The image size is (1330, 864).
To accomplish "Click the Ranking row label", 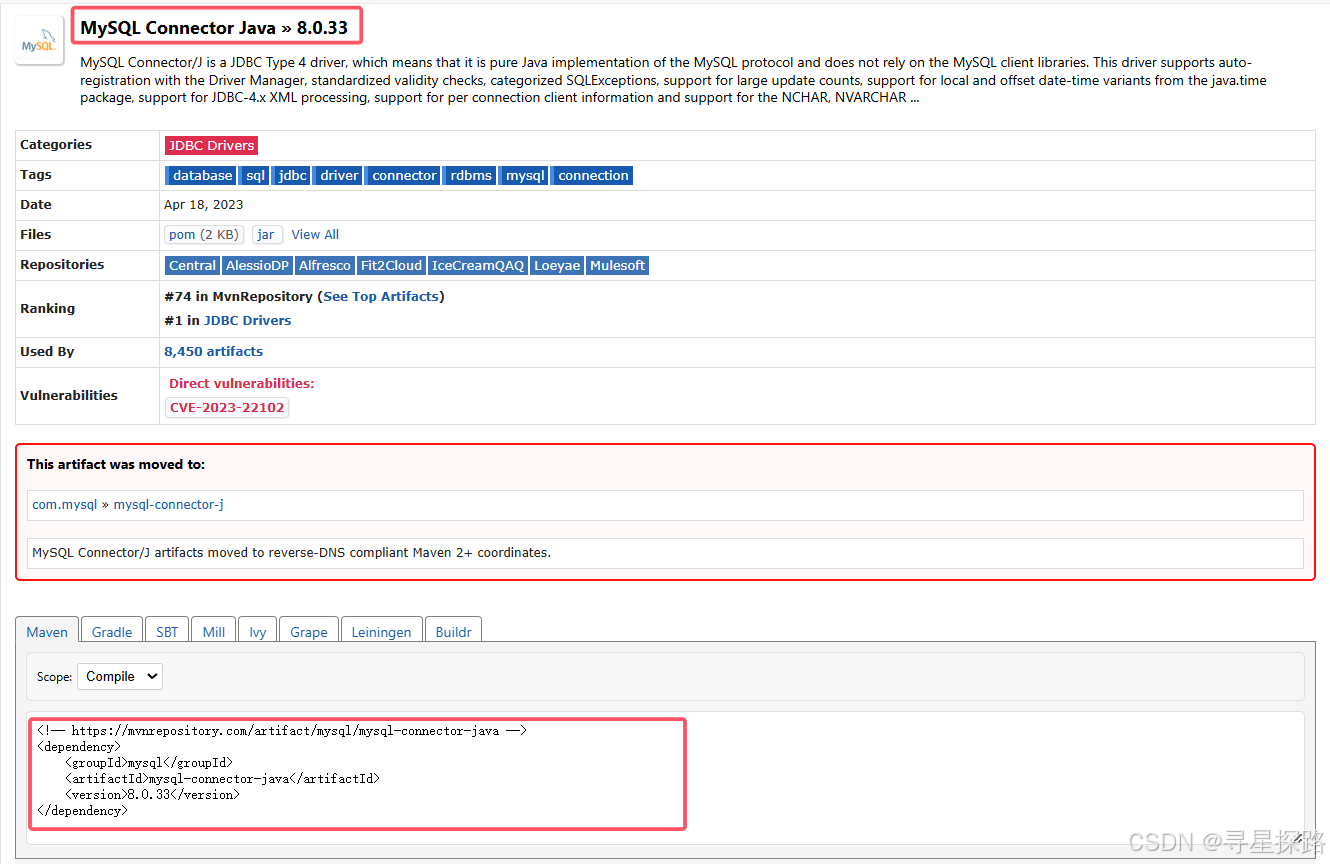I will click(x=47, y=309).
